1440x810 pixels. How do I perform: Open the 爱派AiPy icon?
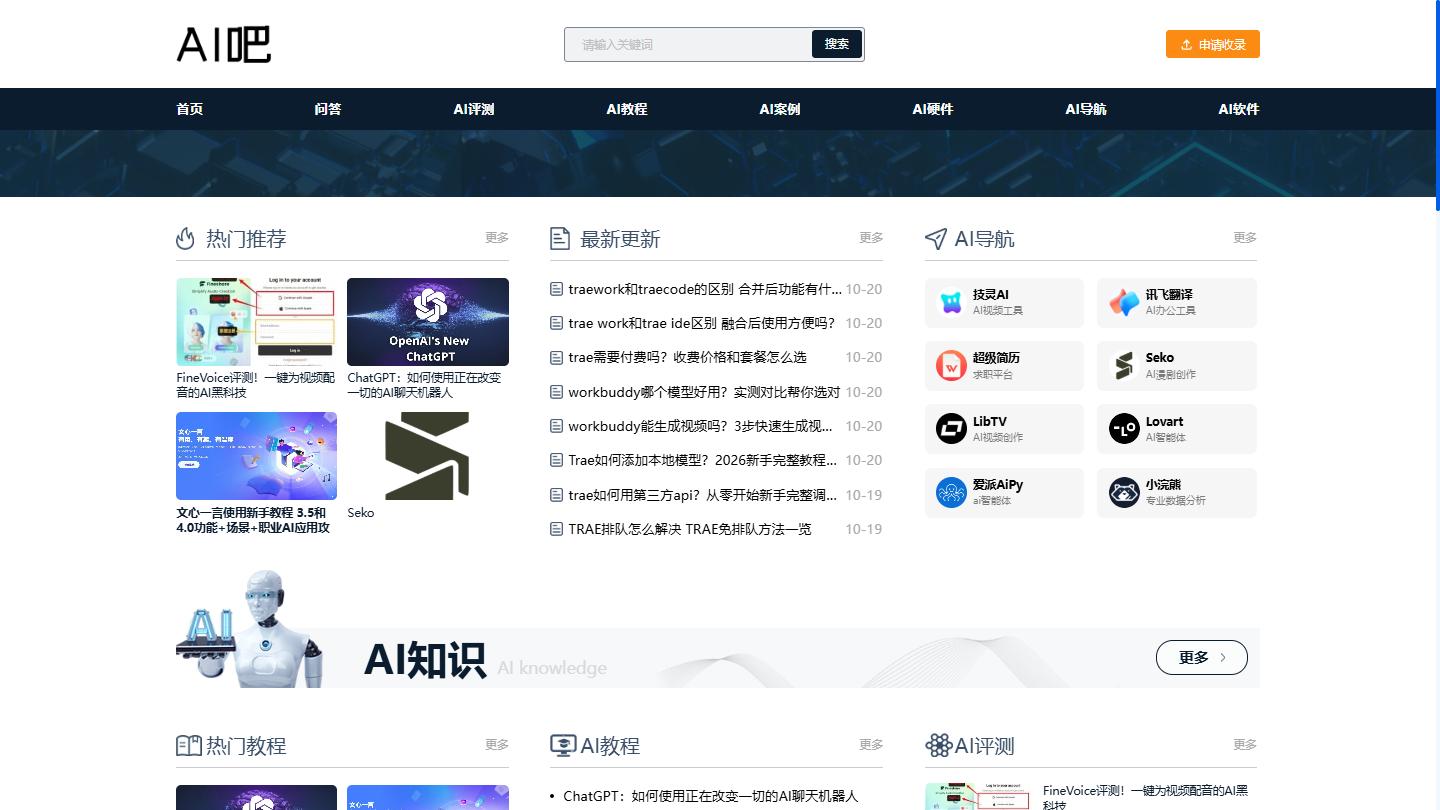951,492
